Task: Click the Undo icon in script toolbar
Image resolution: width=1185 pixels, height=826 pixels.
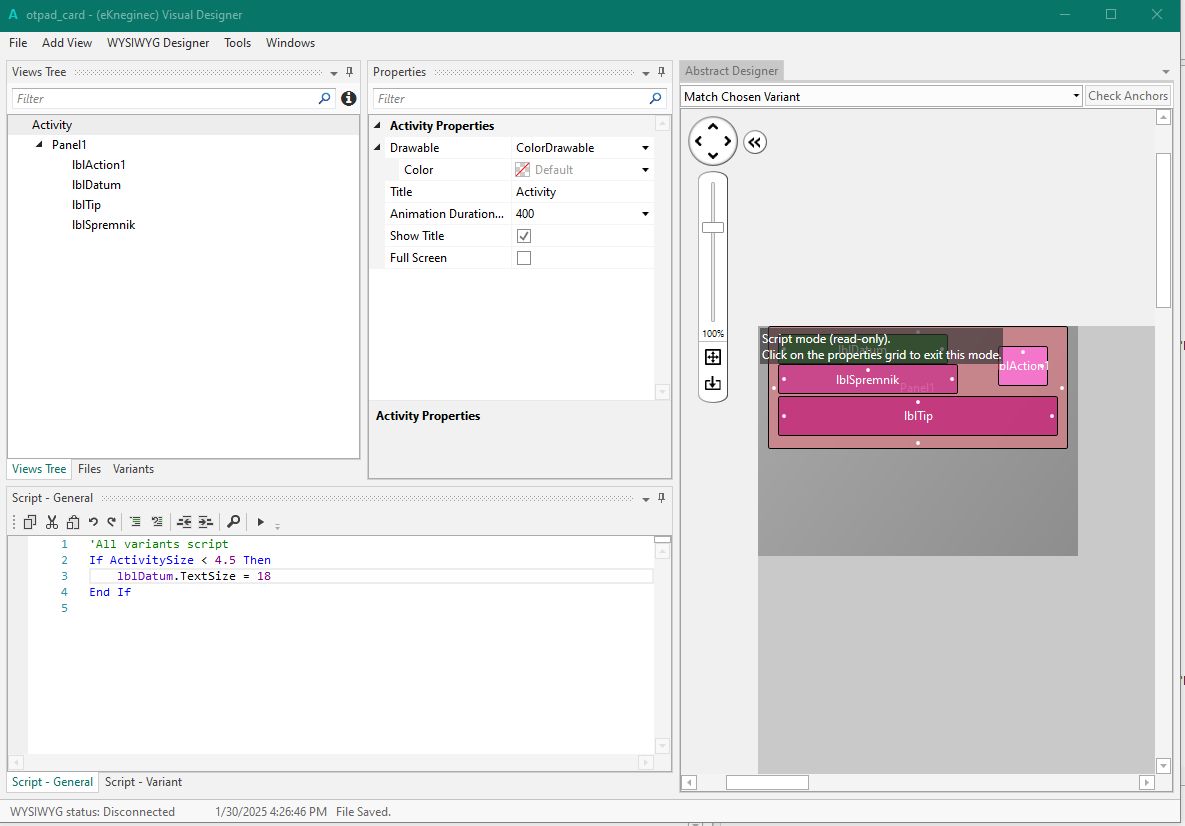Action: [93, 522]
